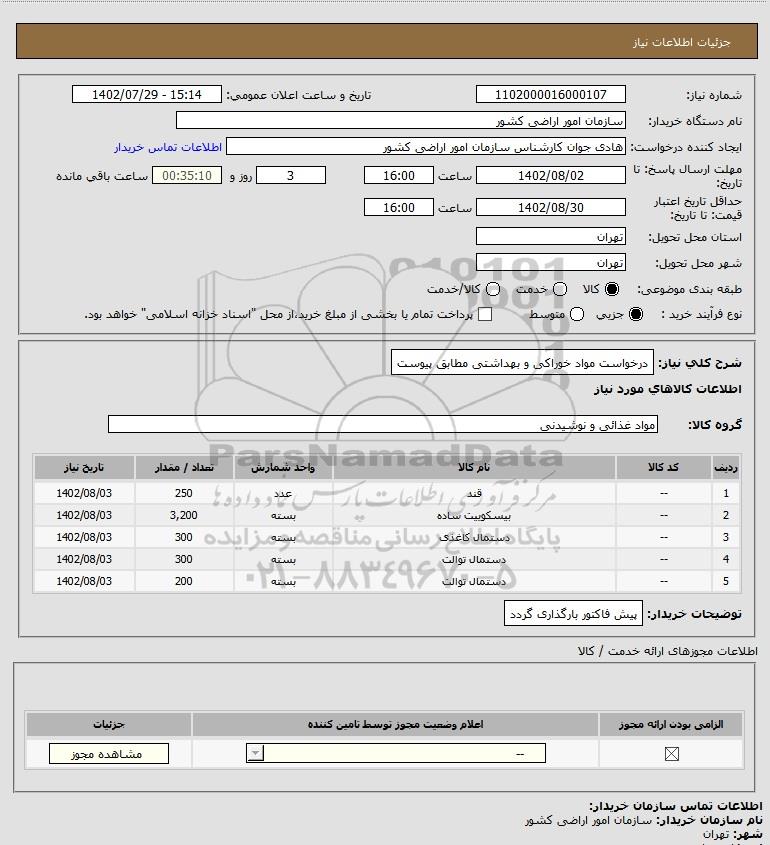Choose the متوسط purchase process option

coord(577,314)
